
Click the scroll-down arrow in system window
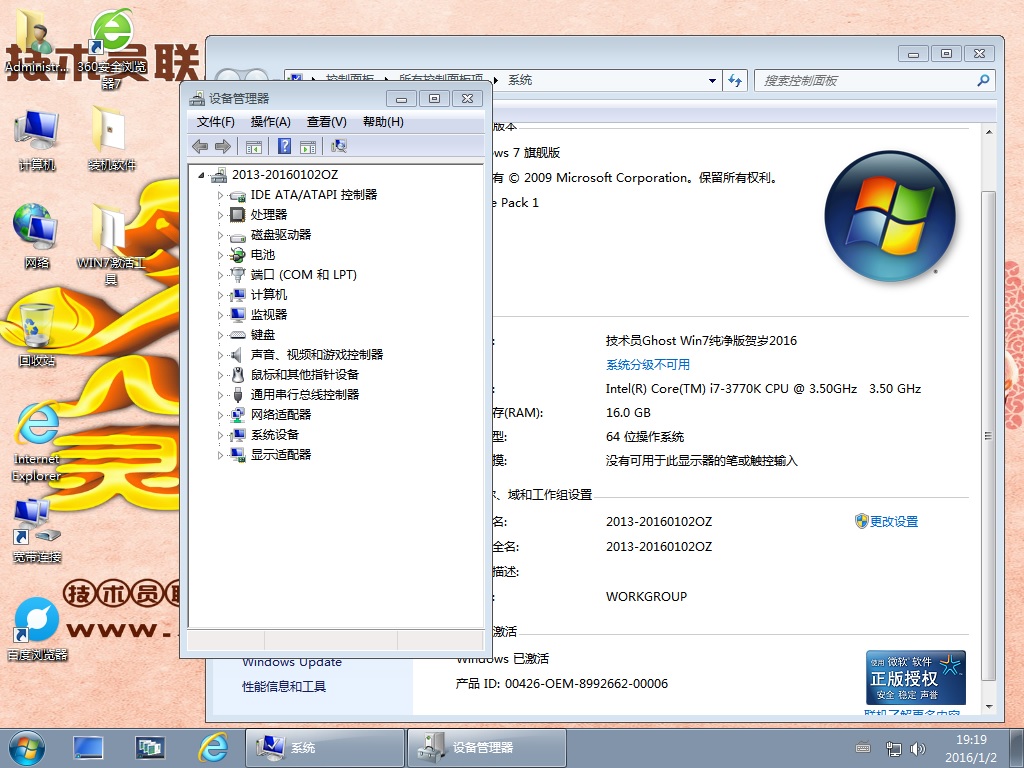989,707
